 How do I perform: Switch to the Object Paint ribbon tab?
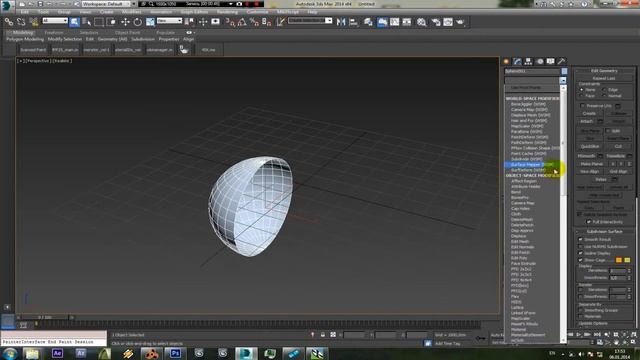coord(127,32)
